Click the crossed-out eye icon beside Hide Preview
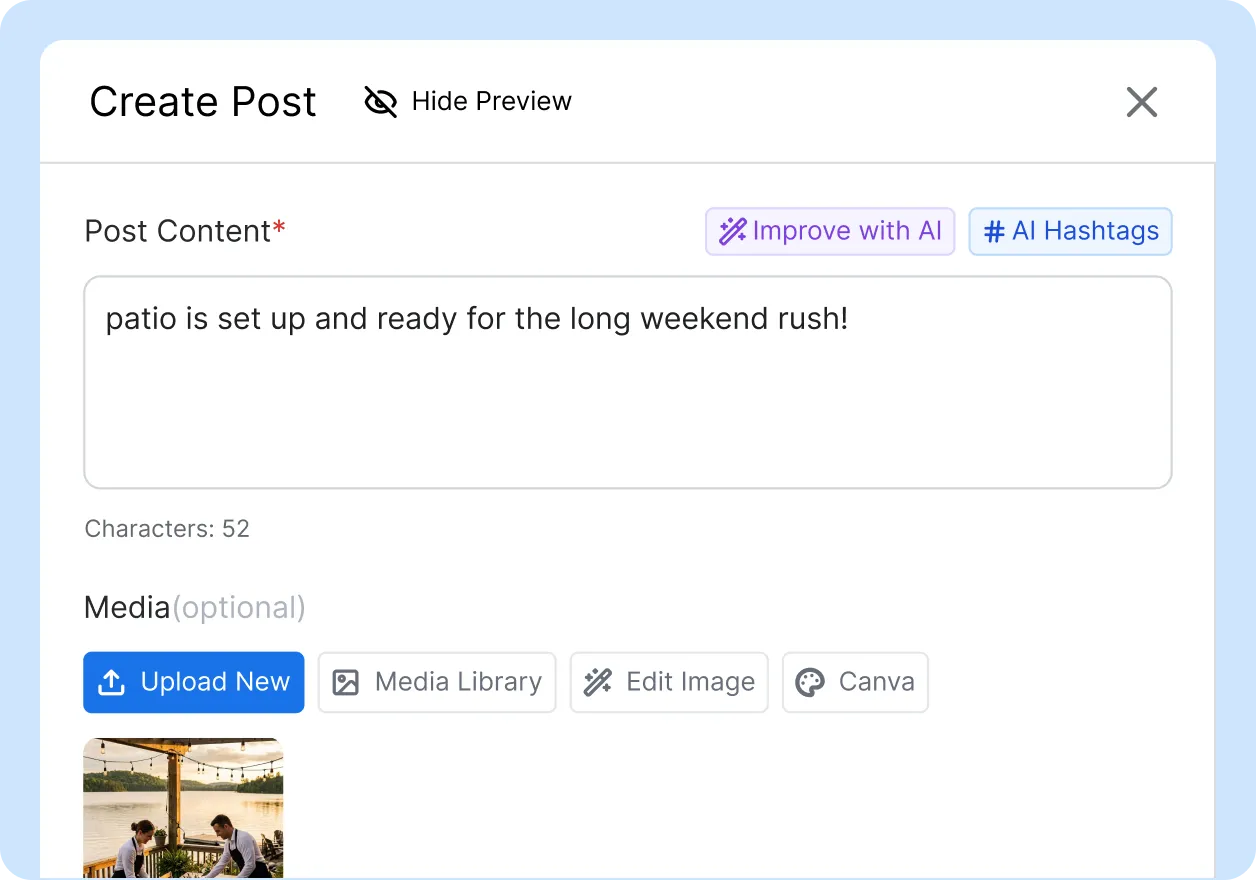This screenshot has height=880, width=1256. [x=380, y=101]
